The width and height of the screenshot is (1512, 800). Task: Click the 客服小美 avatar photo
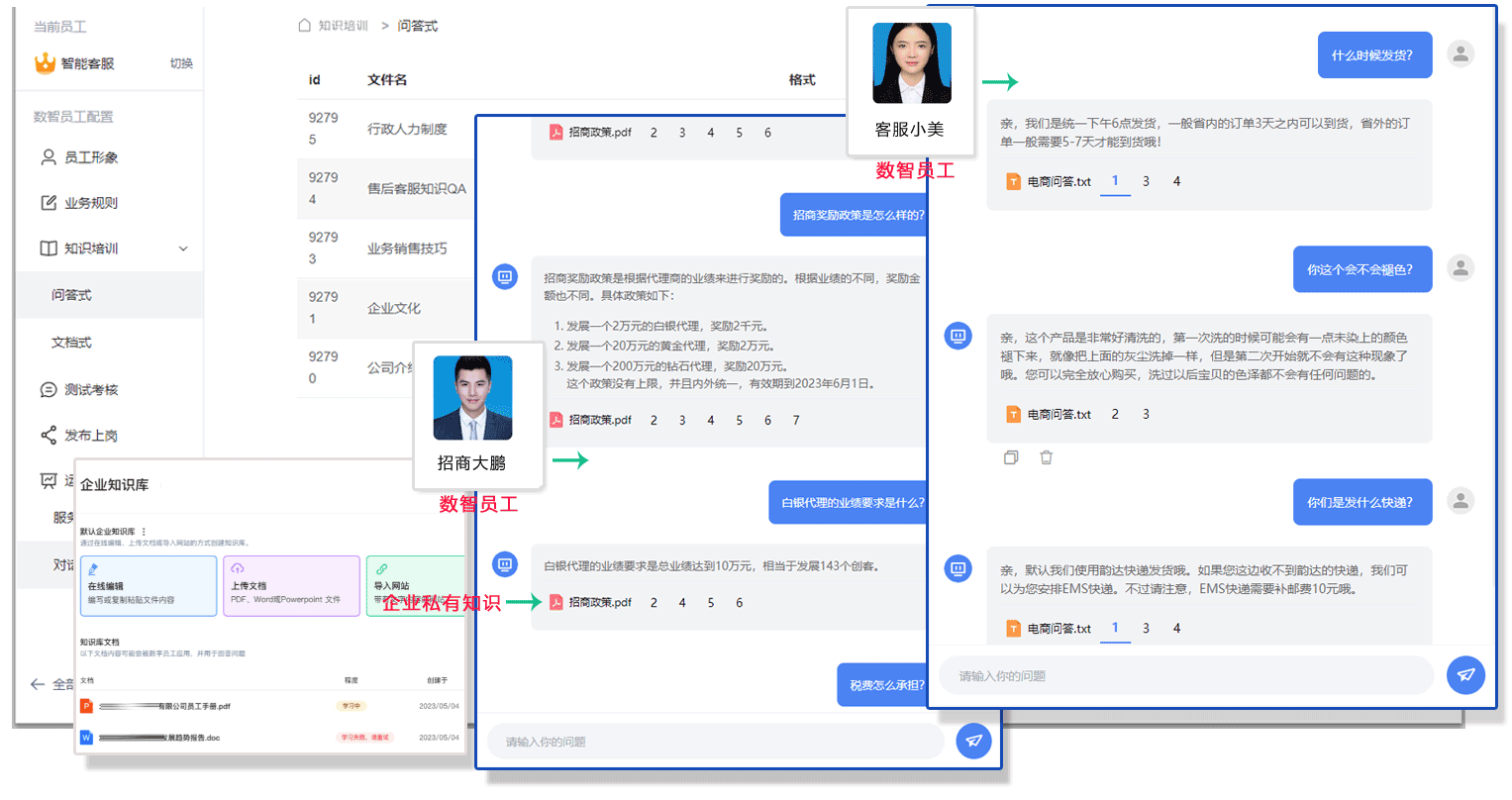pos(912,63)
